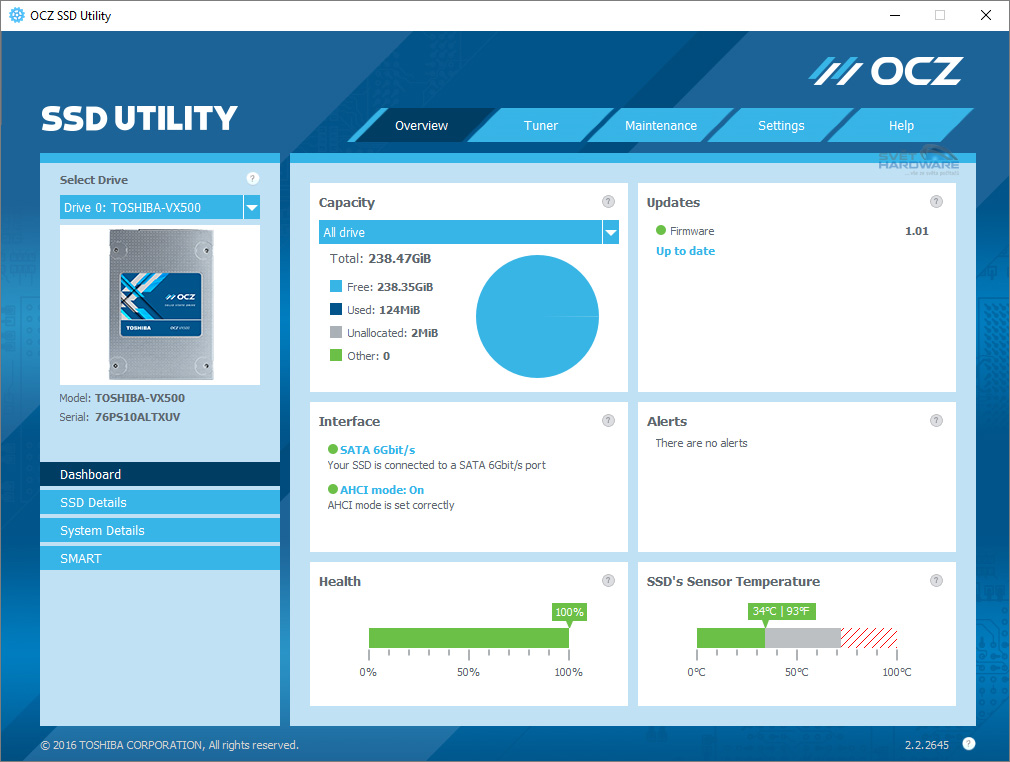Open the Health panel help tooltip

[x=608, y=580]
